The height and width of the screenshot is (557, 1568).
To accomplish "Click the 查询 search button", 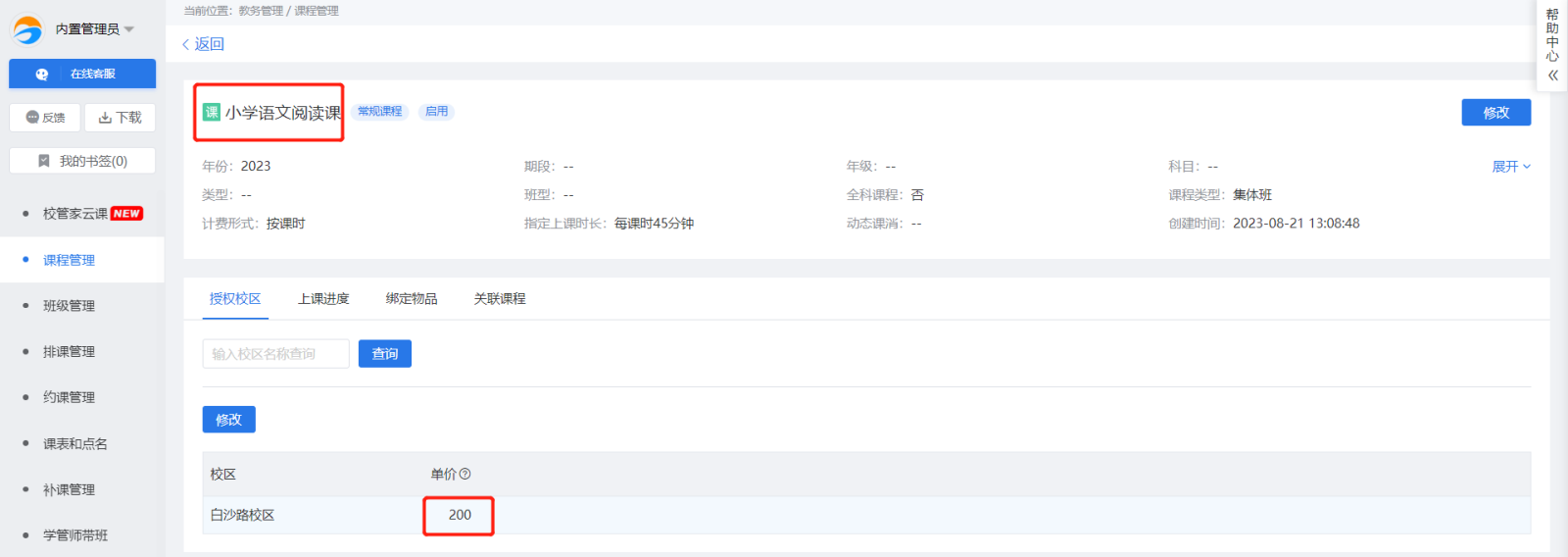I will (x=385, y=354).
